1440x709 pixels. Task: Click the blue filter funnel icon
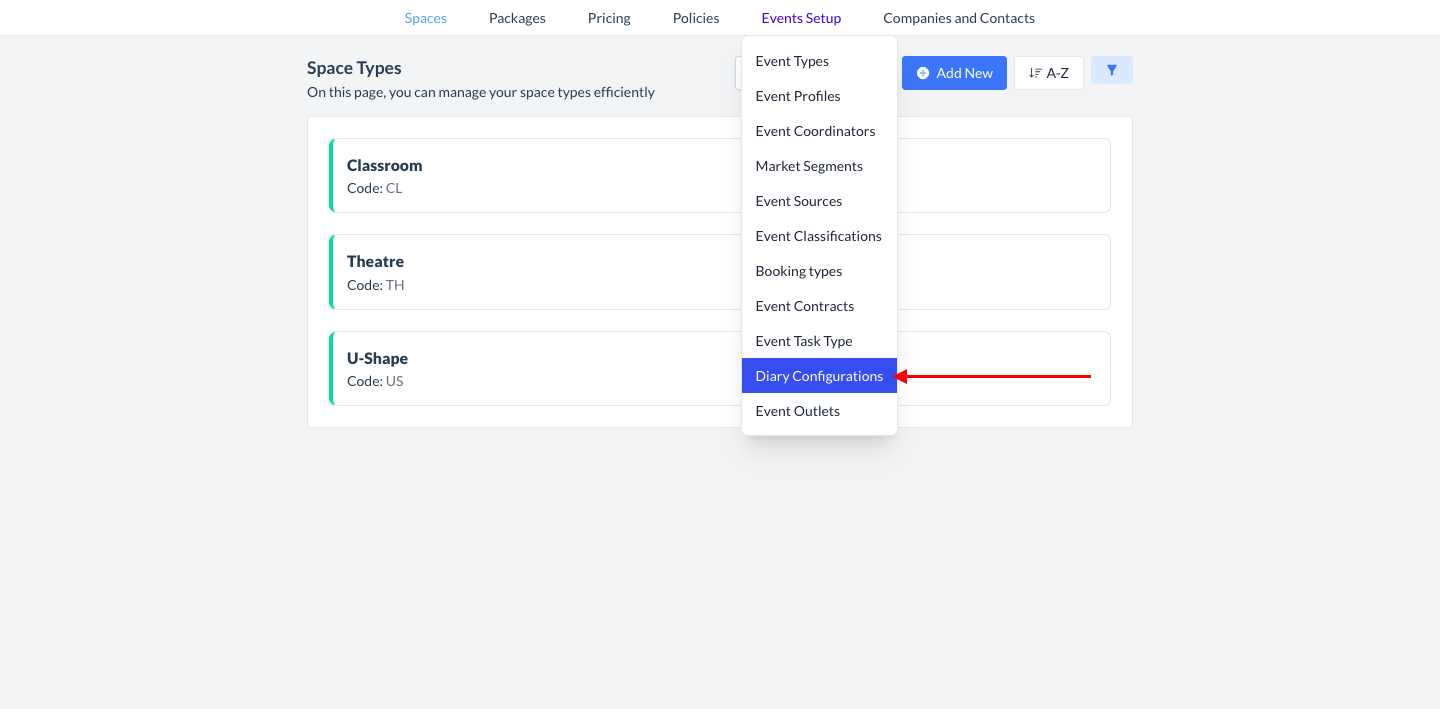[x=1111, y=71]
